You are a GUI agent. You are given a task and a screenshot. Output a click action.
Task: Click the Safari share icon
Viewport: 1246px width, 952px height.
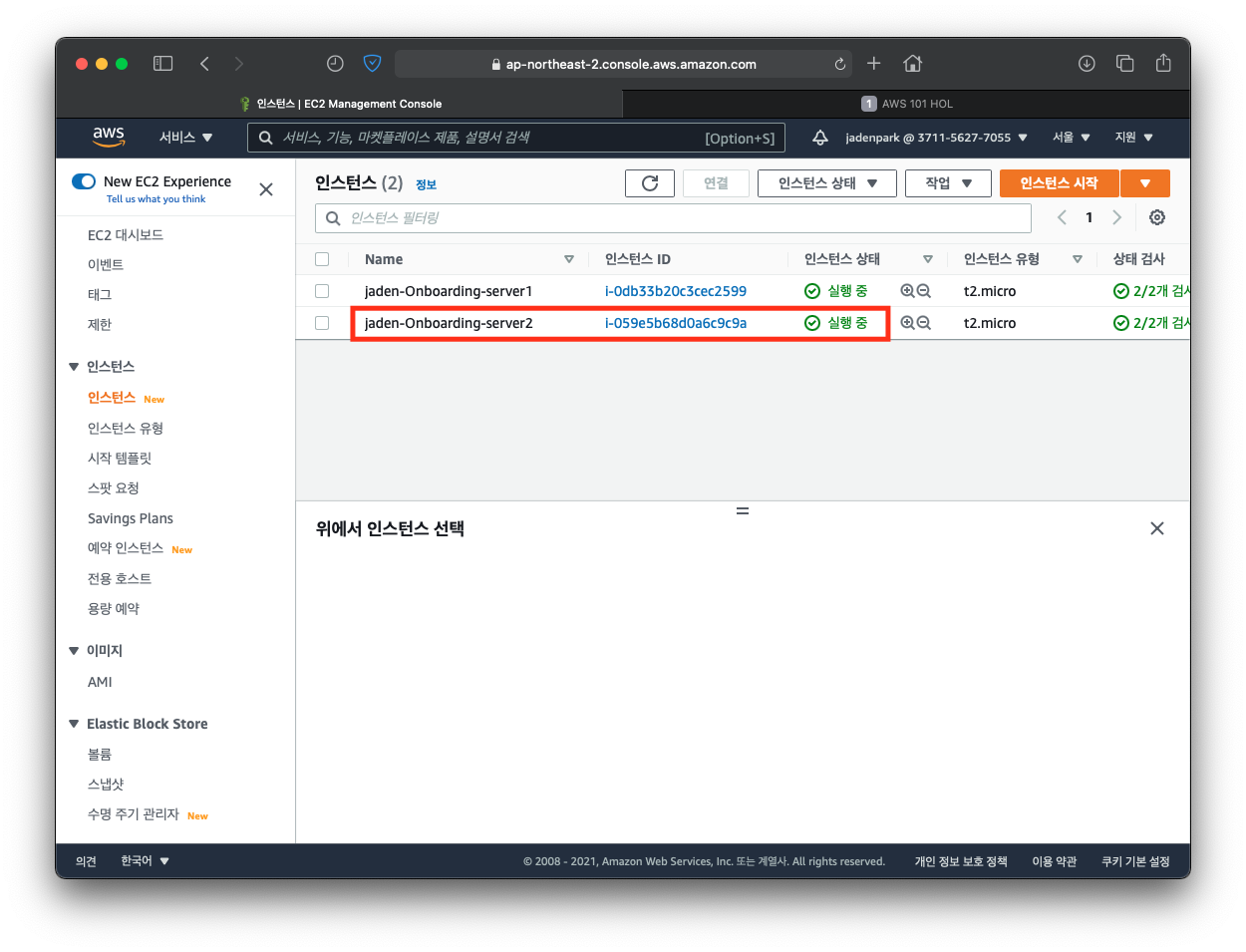(1163, 63)
